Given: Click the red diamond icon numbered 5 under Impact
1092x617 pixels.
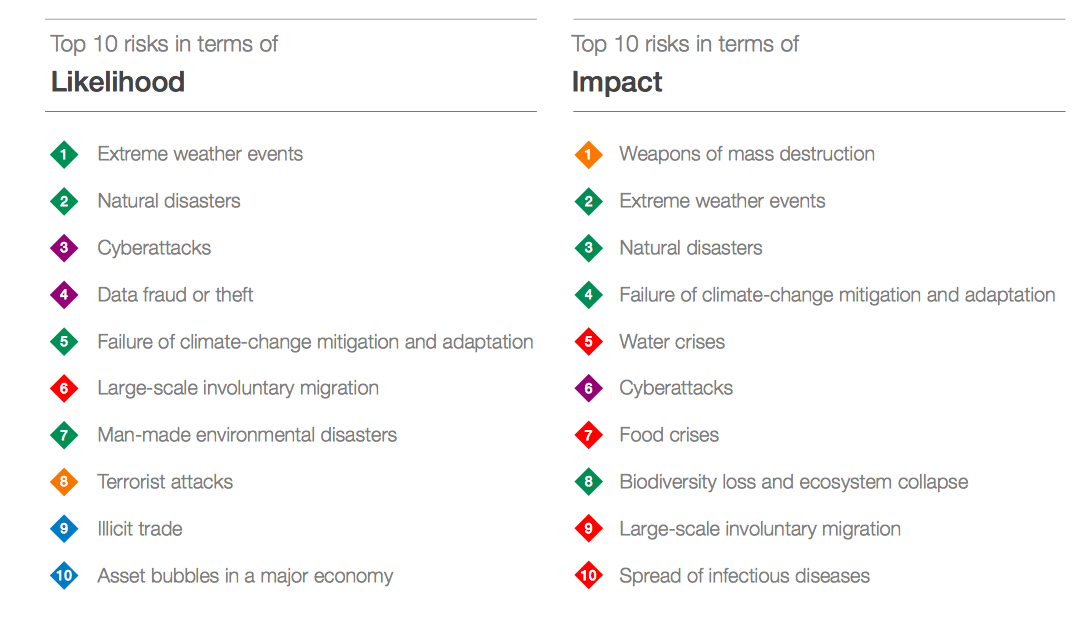Looking at the screenshot, I should 588,342.
